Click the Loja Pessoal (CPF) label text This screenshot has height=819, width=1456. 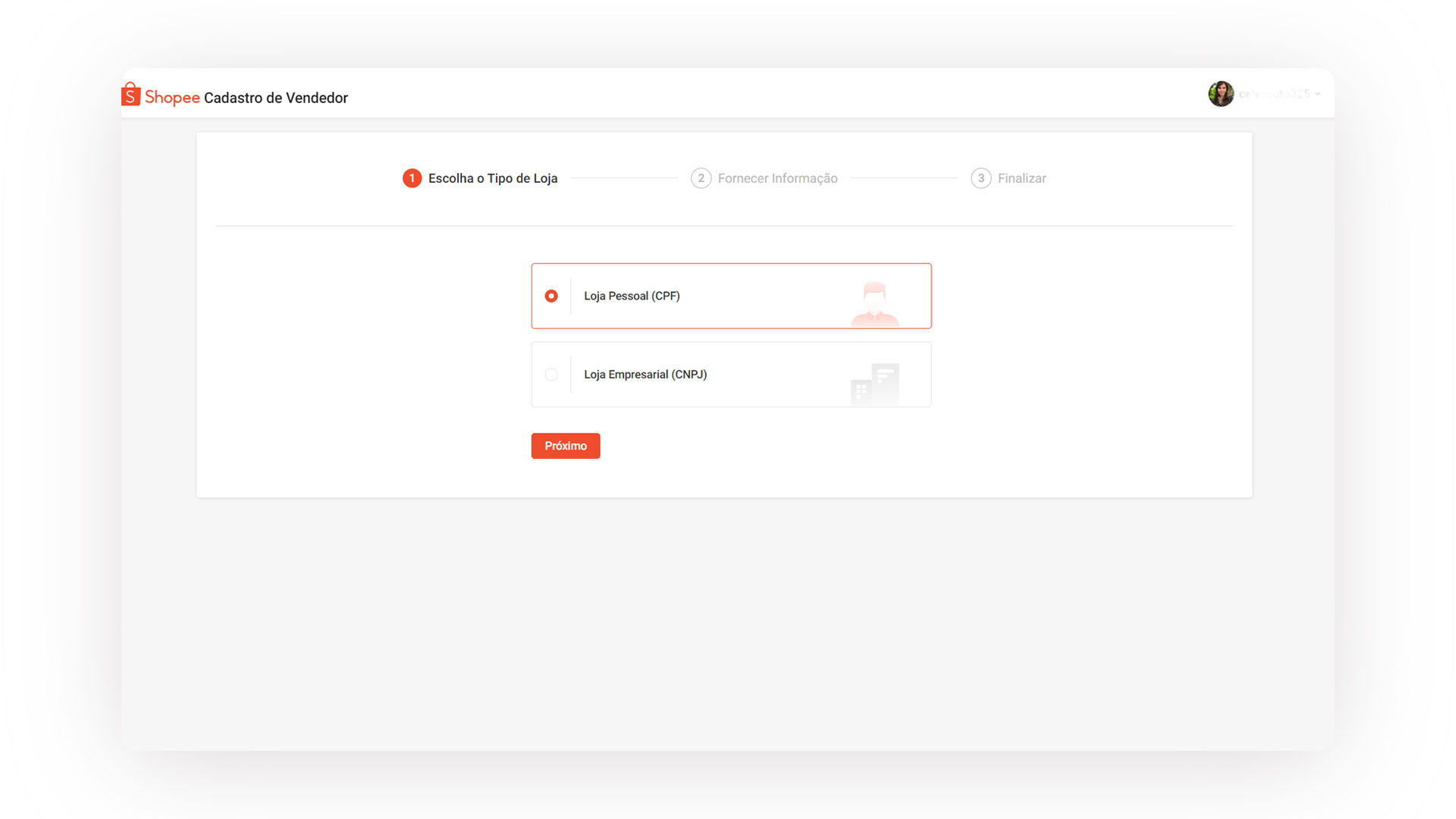[x=632, y=296]
